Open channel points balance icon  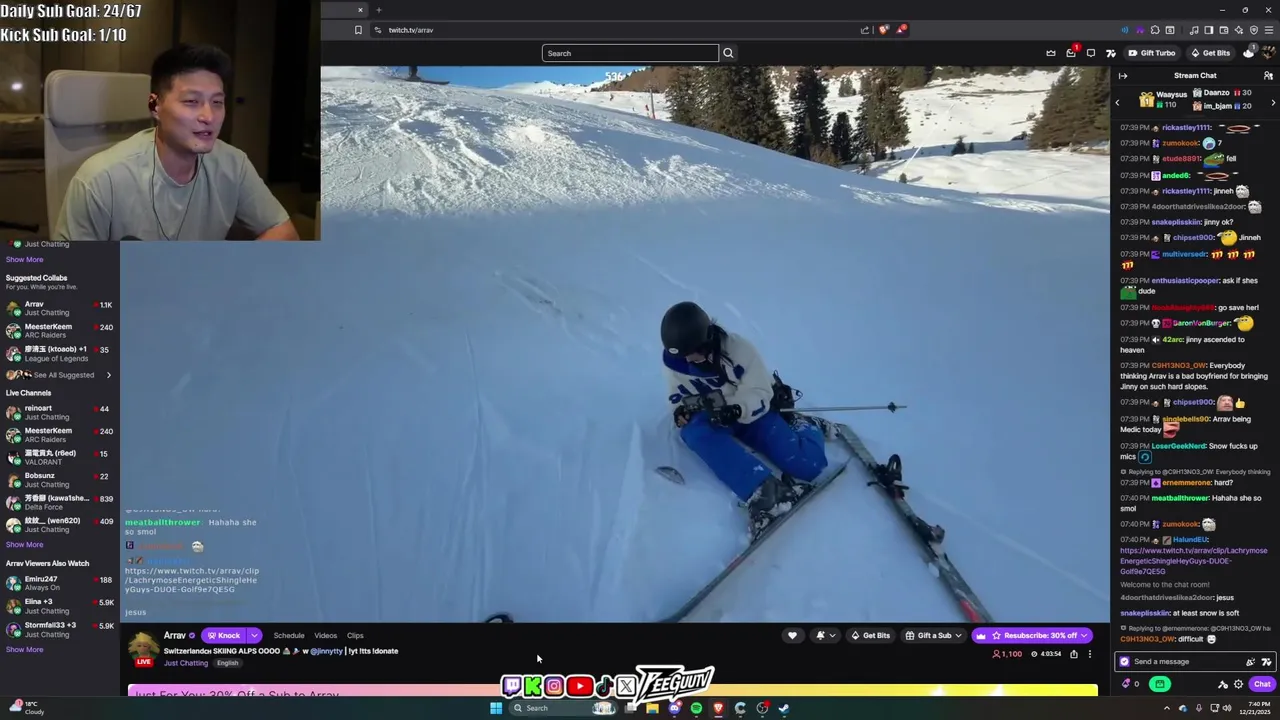(x=1130, y=684)
